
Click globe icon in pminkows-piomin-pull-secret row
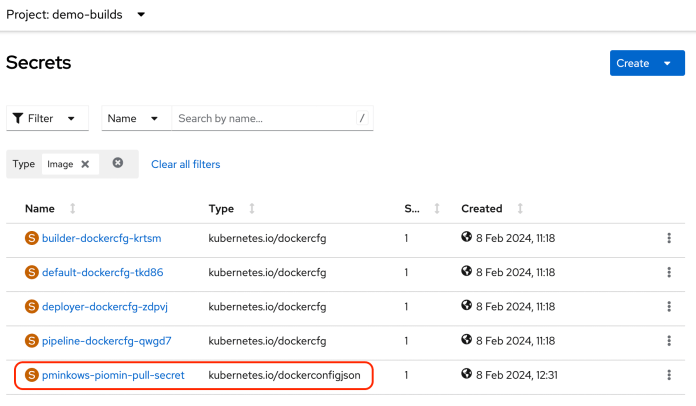[467, 374]
